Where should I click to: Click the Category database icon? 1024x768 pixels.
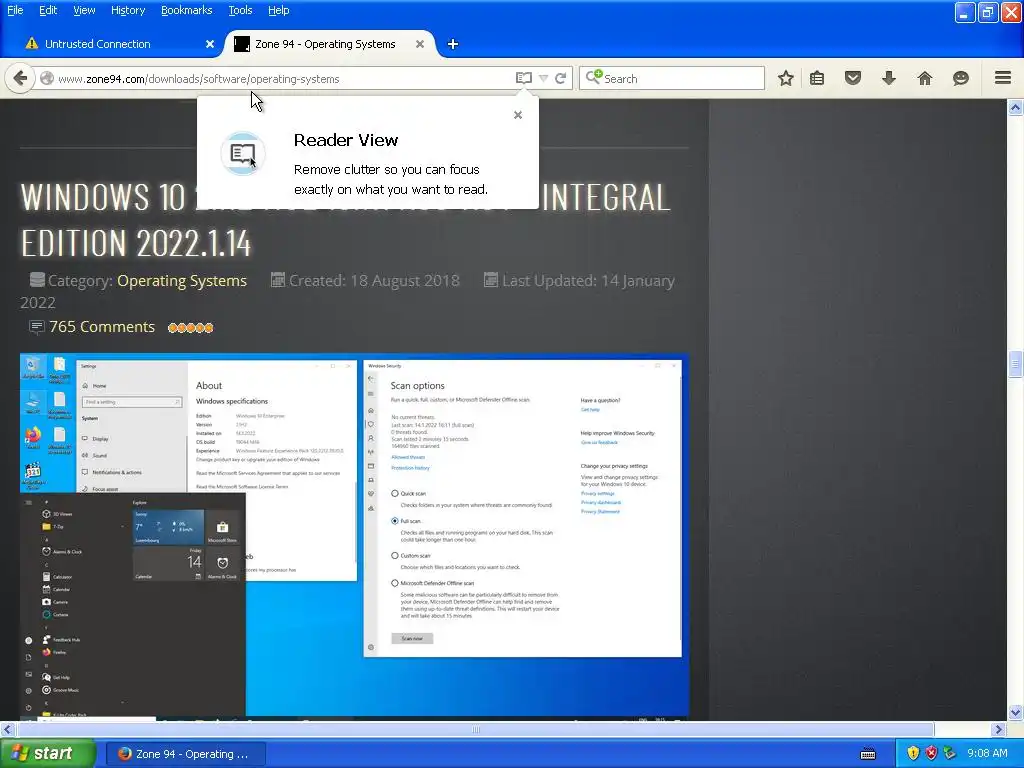pos(37,280)
